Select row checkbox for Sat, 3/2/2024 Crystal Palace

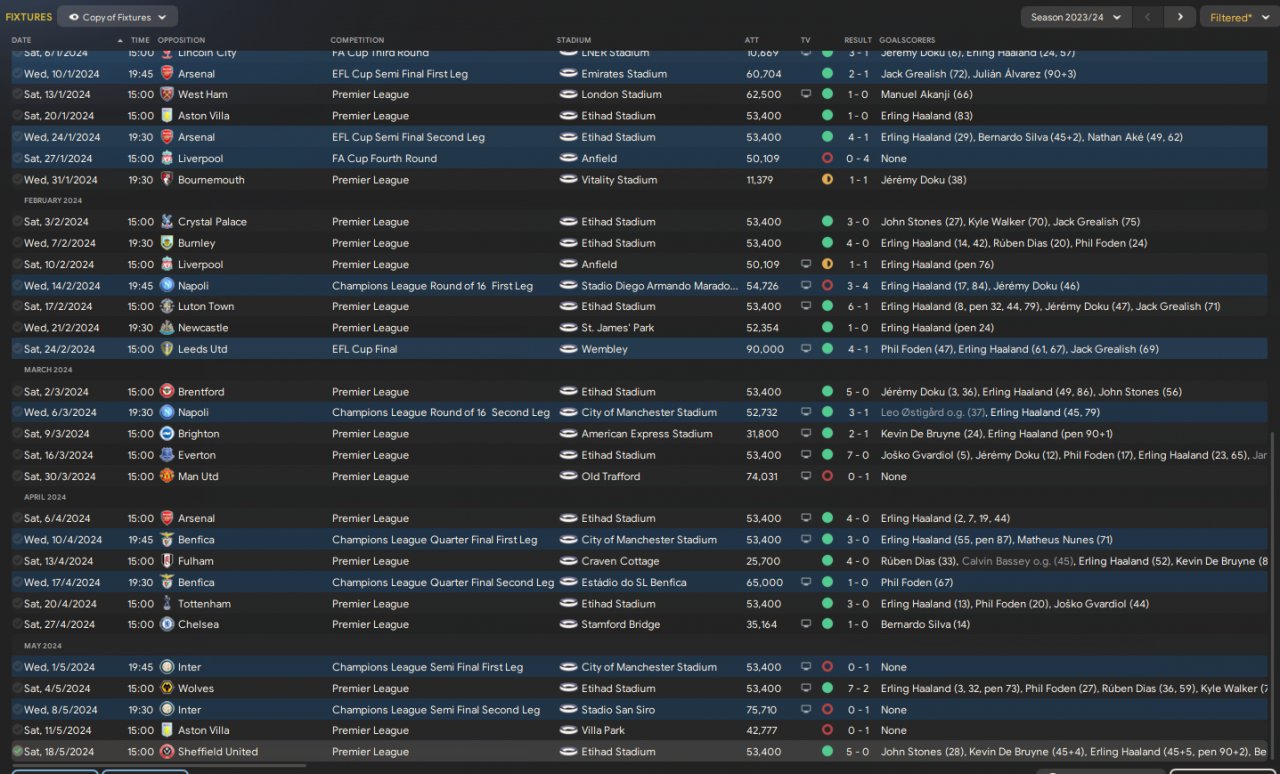pyautogui.click(x=17, y=222)
